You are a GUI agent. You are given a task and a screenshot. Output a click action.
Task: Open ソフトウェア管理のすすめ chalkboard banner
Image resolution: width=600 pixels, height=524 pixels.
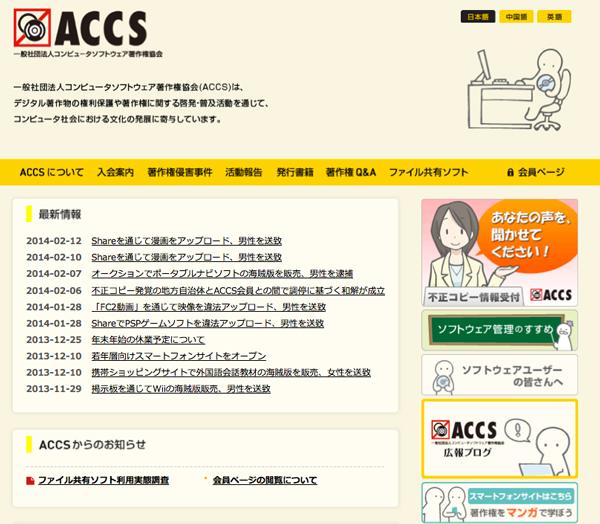coord(498,329)
